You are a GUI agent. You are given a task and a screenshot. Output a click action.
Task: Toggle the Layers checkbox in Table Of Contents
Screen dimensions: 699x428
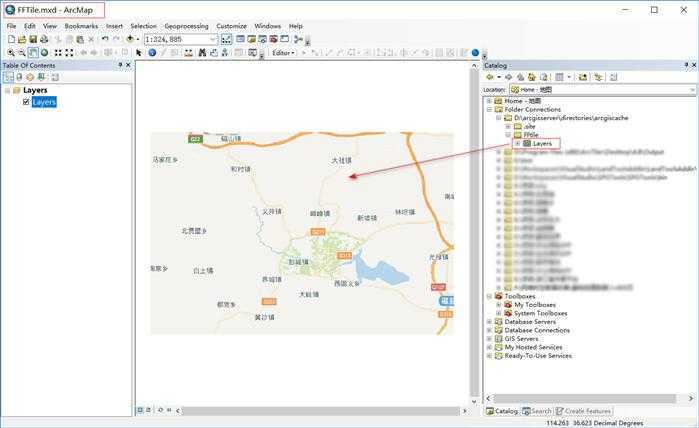click(26, 102)
